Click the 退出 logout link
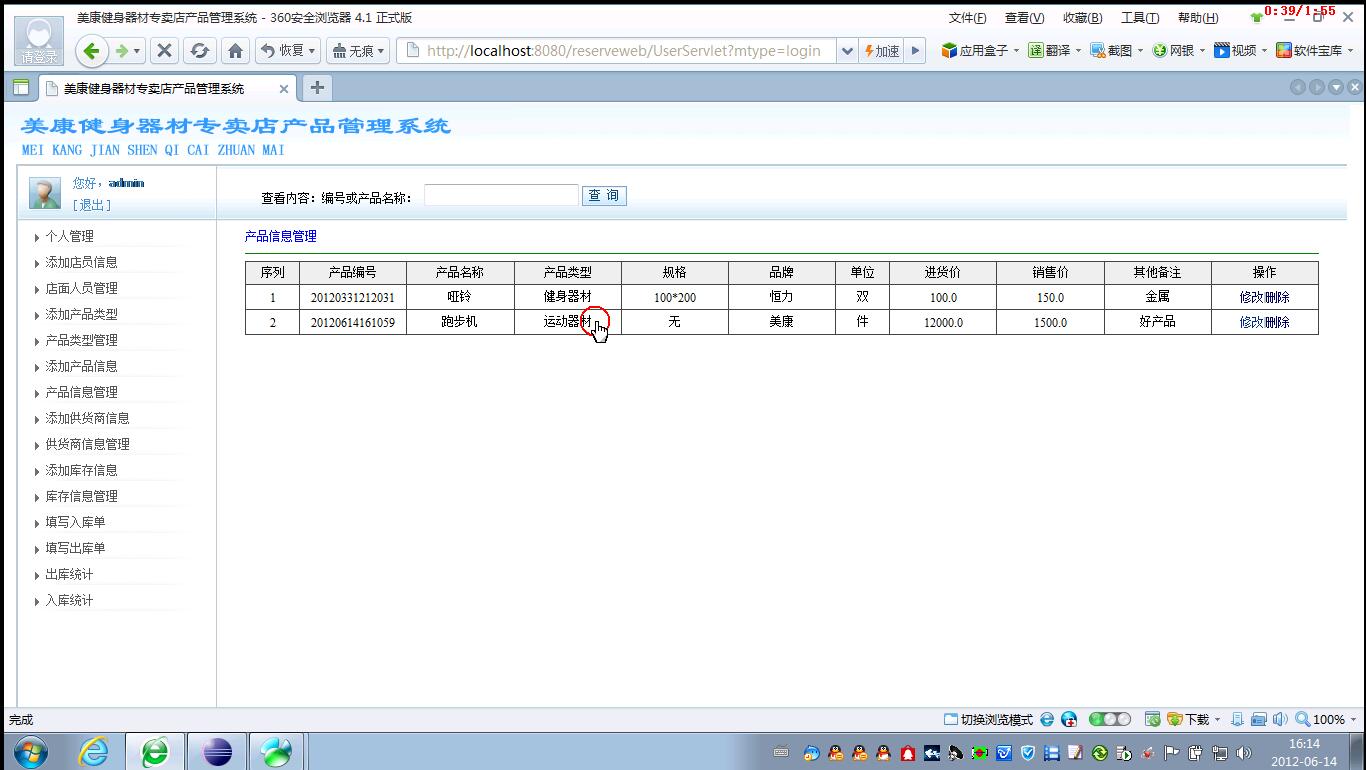The width and height of the screenshot is (1366, 770). 92,205
